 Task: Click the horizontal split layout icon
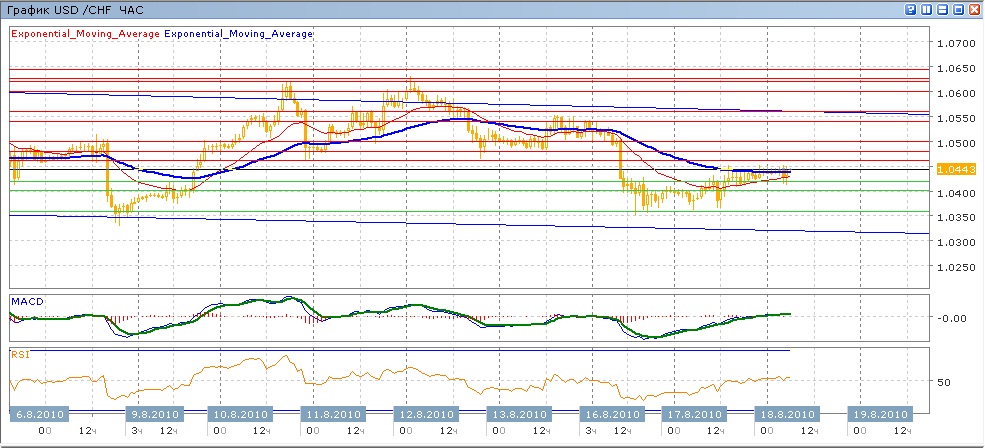[x=941, y=9]
